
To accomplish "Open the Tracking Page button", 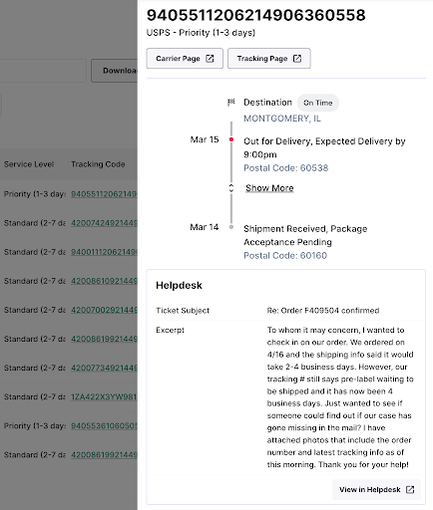I will coord(269,59).
